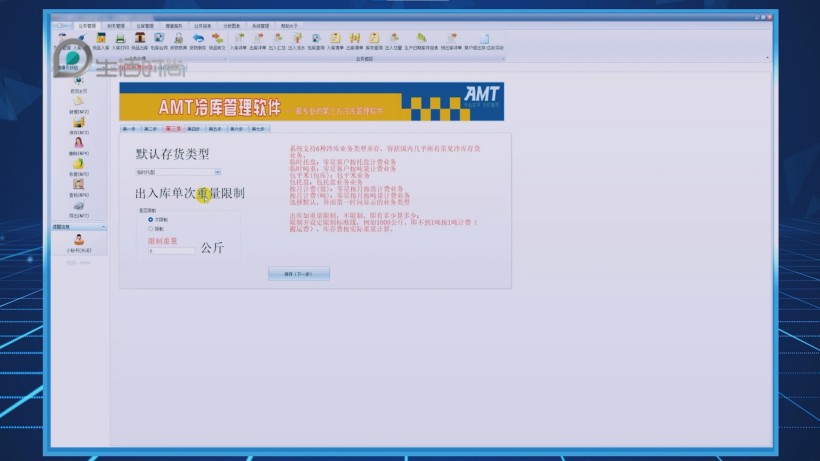Click the 限制重量 weight limit input field
The height and width of the screenshot is (461, 820).
[x=172, y=251]
